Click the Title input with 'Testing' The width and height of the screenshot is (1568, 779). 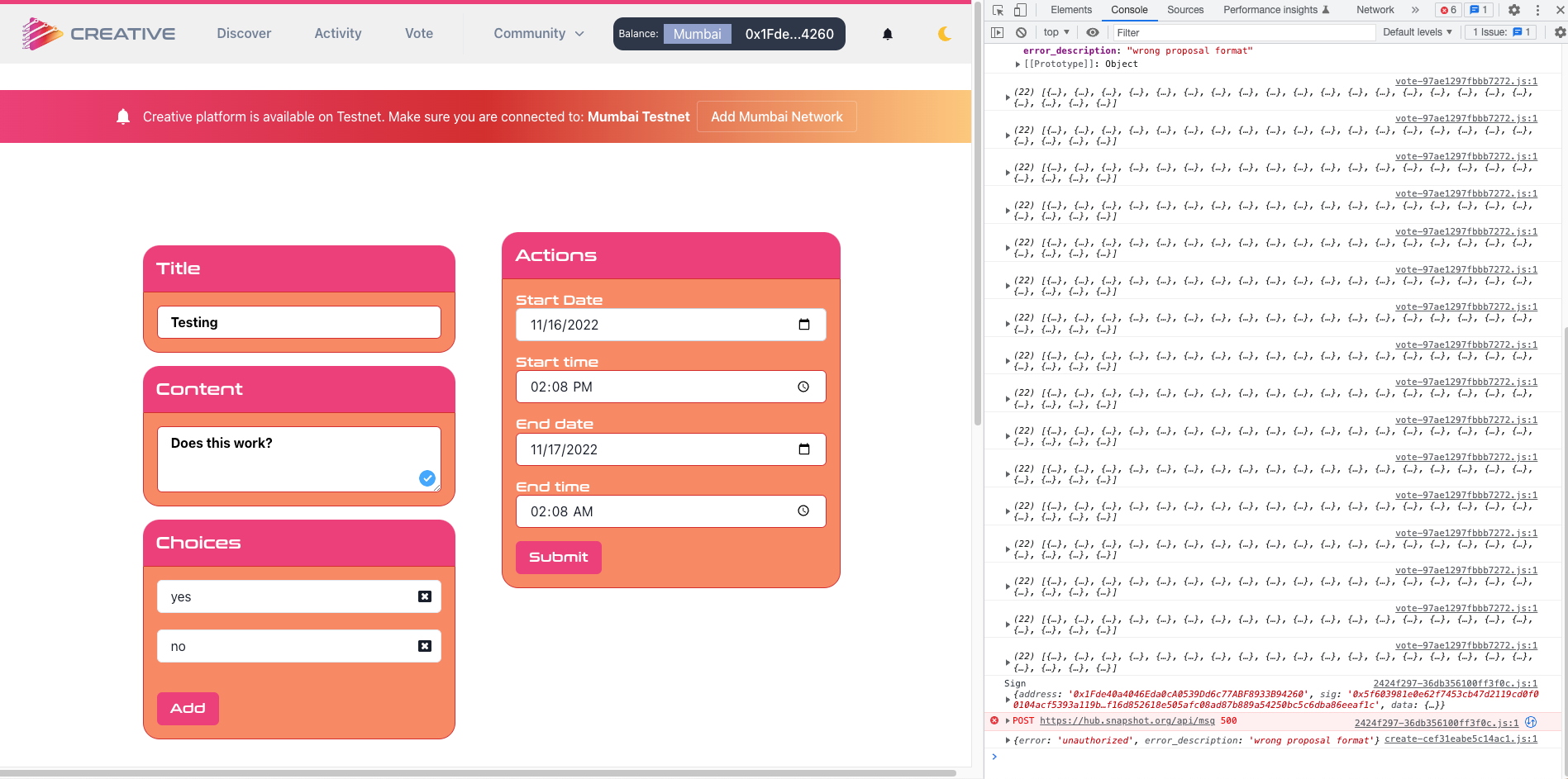(x=299, y=322)
